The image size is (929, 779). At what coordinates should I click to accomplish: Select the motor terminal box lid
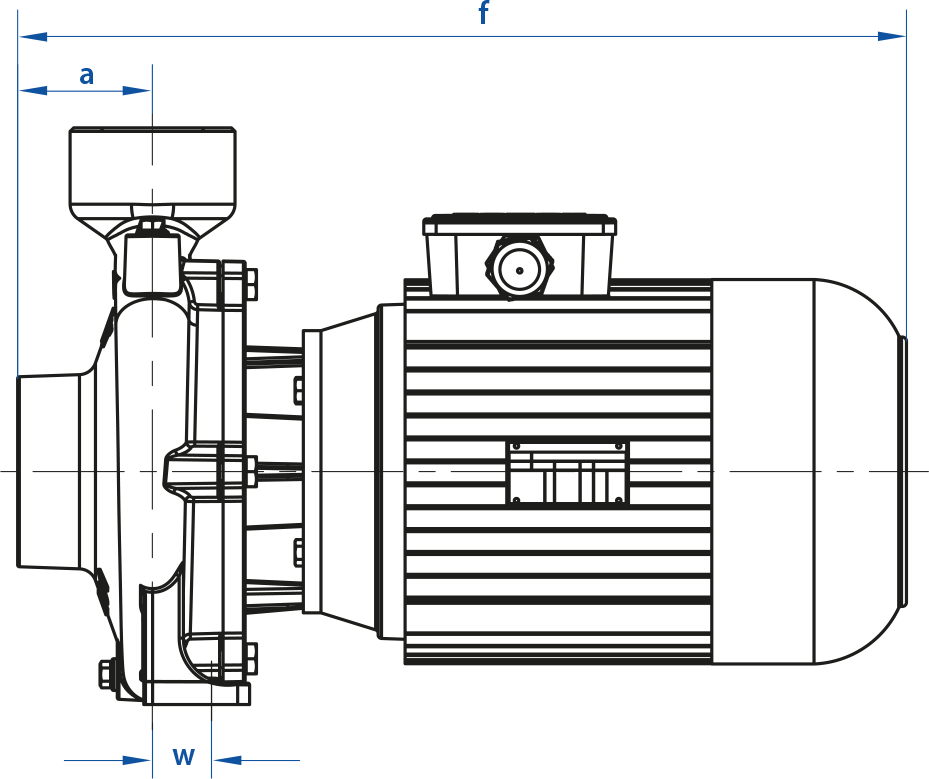(x=518, y=223)
